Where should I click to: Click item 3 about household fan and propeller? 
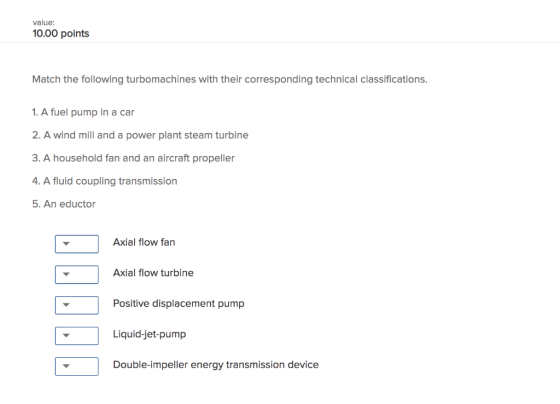pos(133,158)
